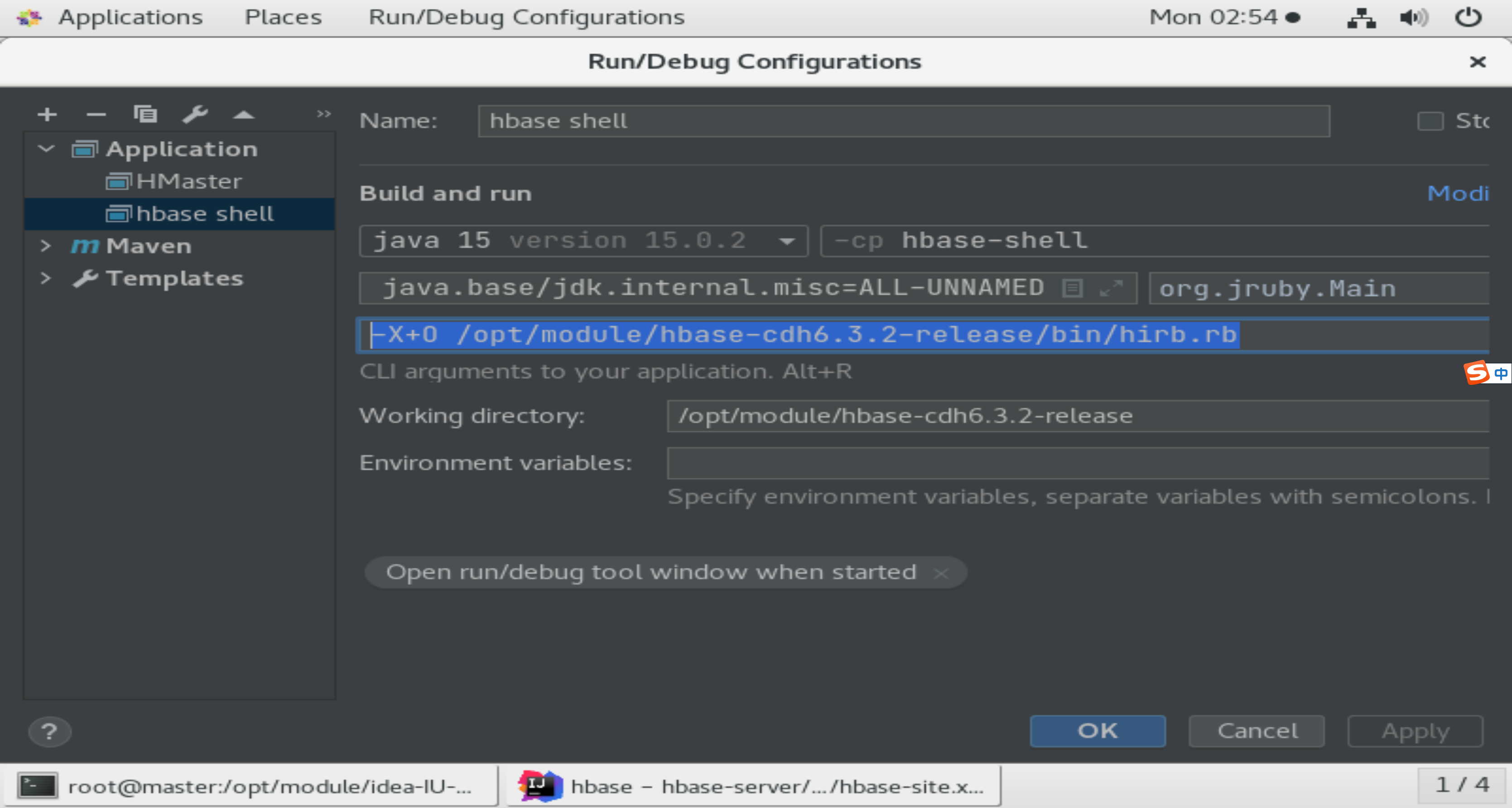Click the more toolbar actions chevron
Image resolution: width=1512 pixels, height=808 pixels.
pyautogui.click(x=323, y=114)
